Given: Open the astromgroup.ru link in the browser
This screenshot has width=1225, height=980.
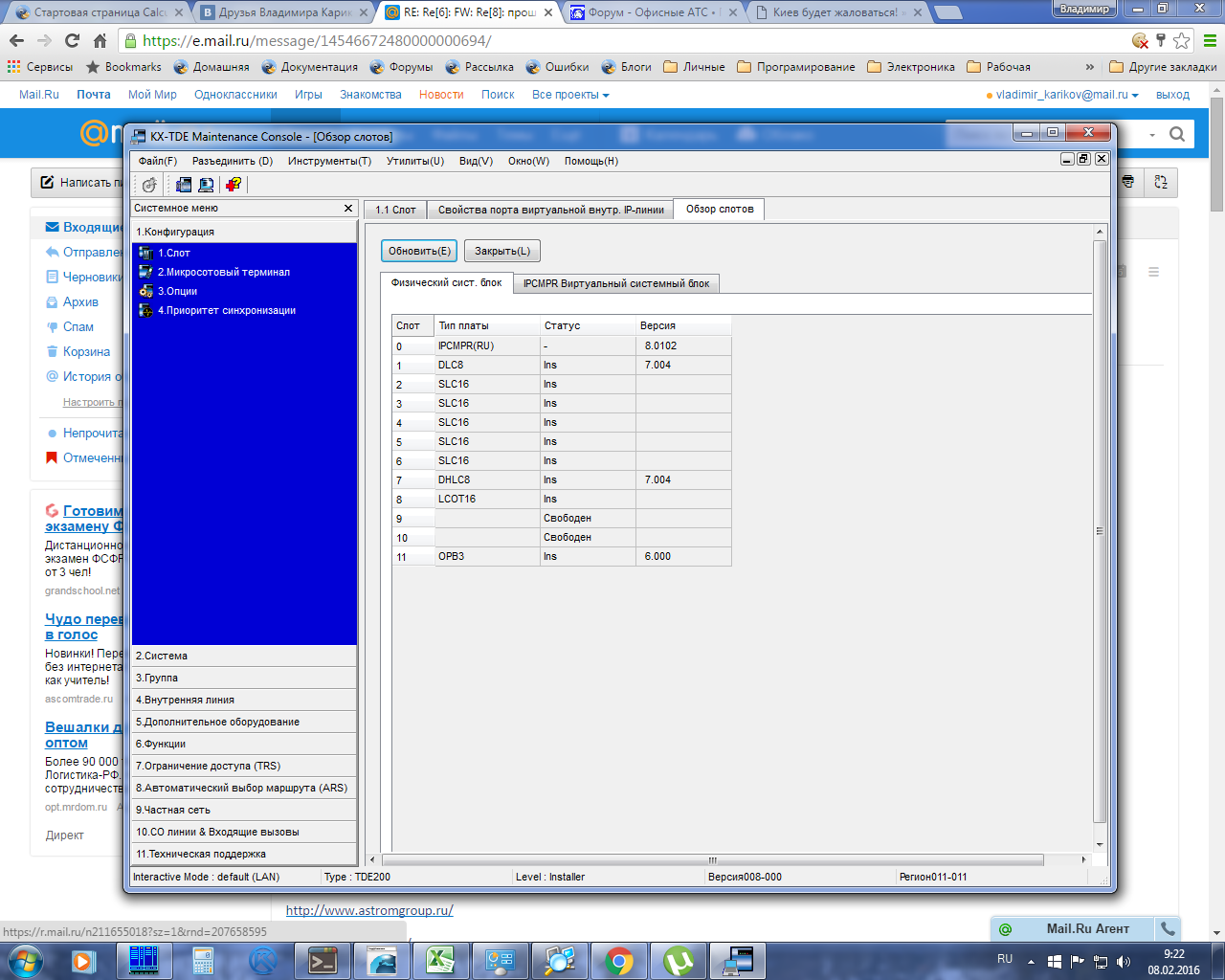Looking at the screenshot, I should [x=369, y=910].
